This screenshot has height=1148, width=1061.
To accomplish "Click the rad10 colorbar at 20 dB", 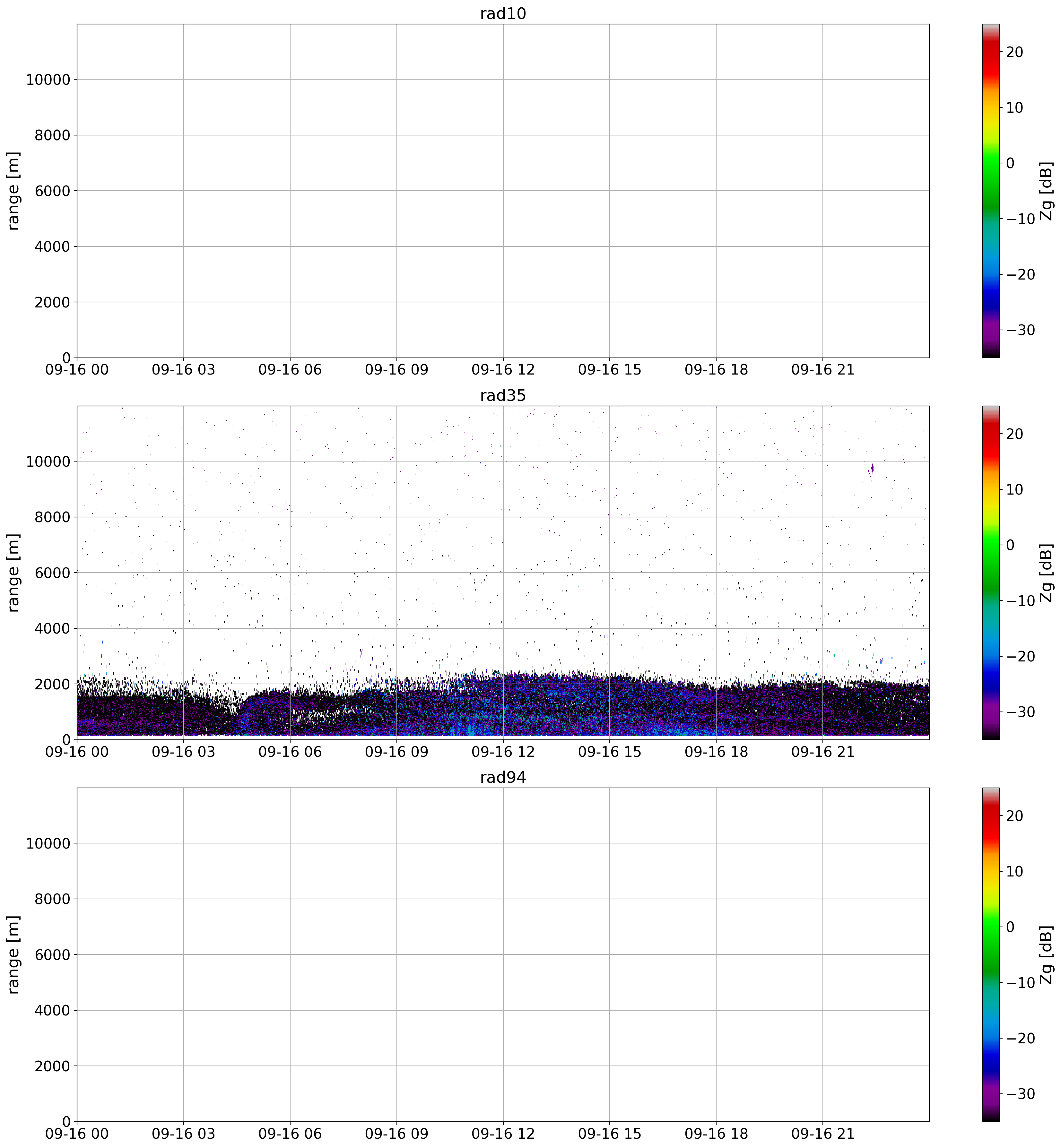I will coord(990,52).
